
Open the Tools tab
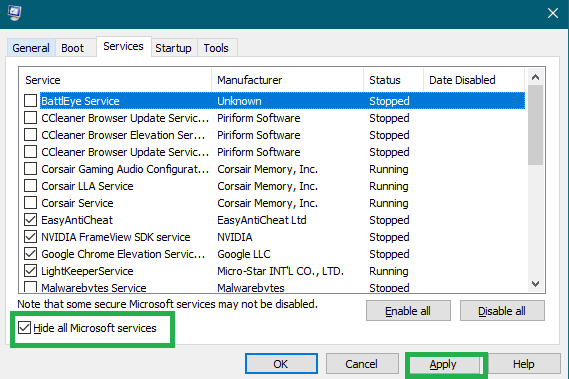click(216, 48)
